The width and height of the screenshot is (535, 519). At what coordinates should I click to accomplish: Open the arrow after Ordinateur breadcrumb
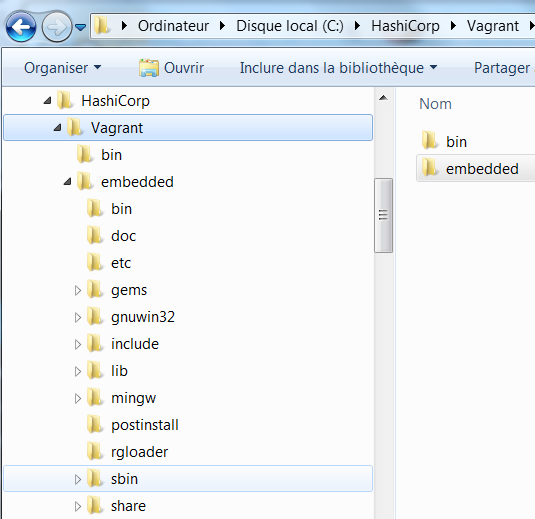click(222, 26)
